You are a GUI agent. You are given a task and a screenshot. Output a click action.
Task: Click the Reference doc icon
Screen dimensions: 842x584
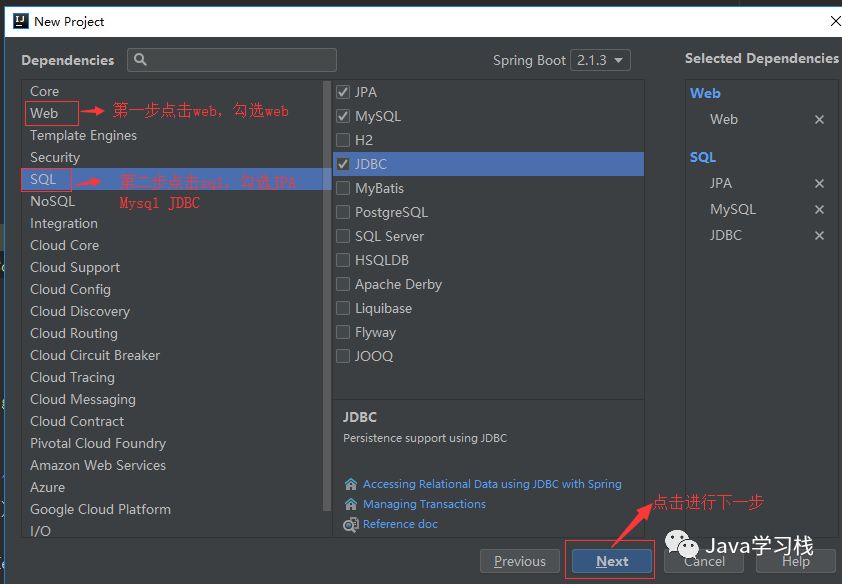[351, 524]
